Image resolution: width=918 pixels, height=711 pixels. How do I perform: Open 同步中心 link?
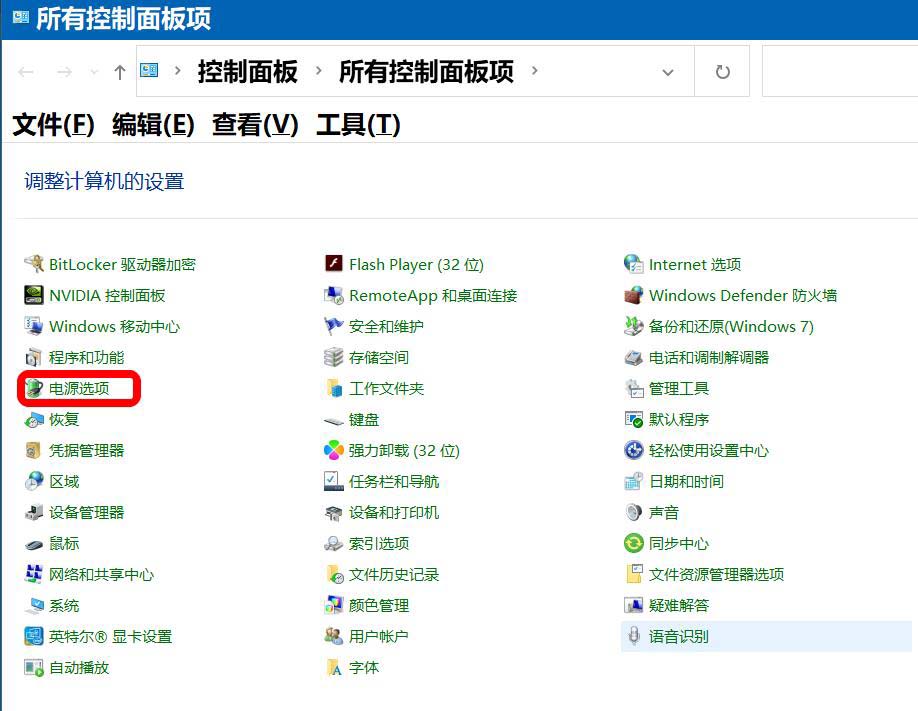(679, 543)
